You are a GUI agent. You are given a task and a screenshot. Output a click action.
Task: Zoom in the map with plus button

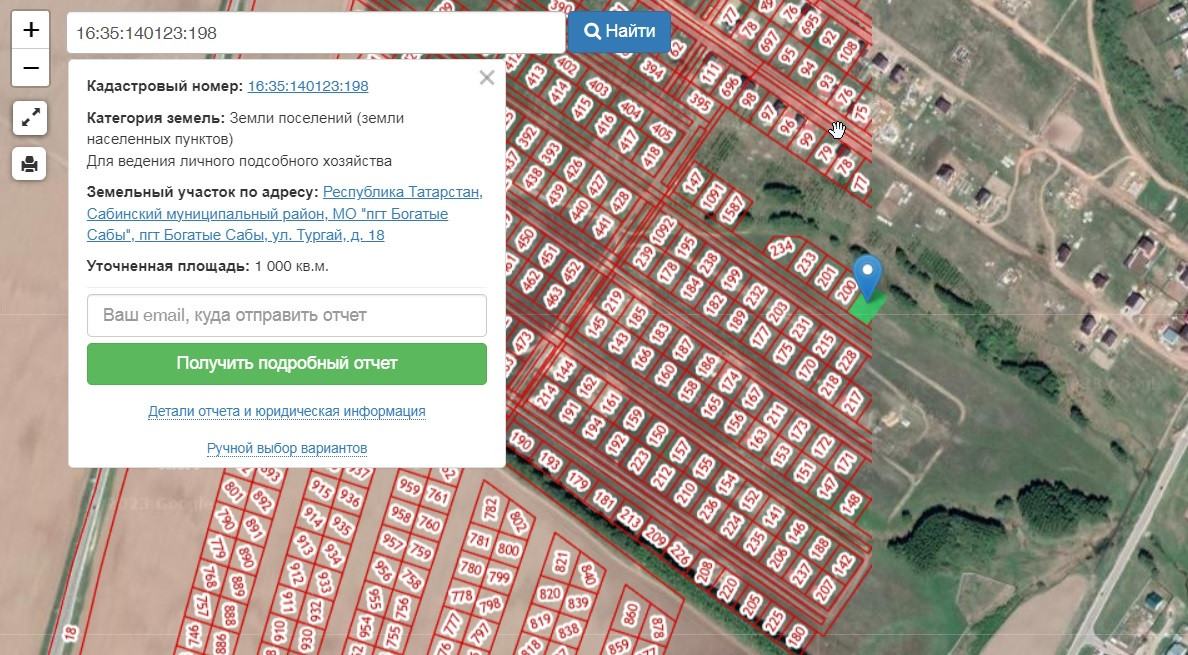(30, 30)
